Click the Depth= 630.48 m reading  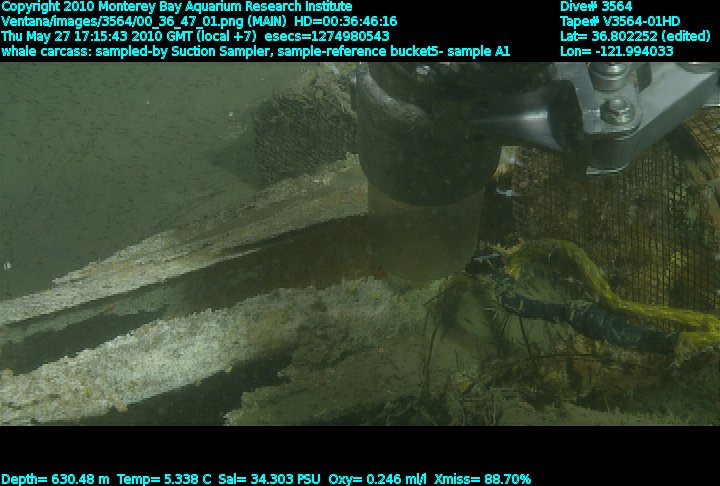pos(52,479)
